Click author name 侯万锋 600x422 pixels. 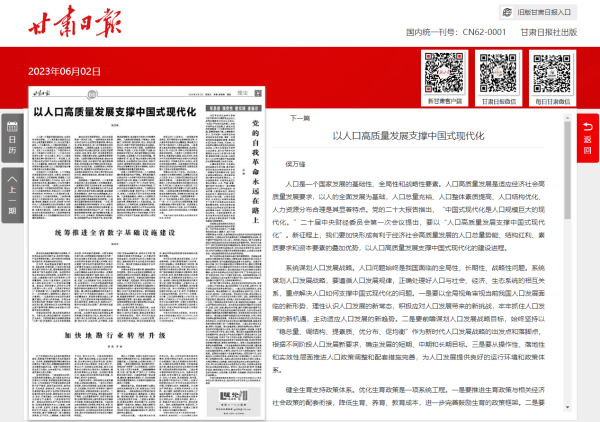pyautogui.click(x=295, y=164)
